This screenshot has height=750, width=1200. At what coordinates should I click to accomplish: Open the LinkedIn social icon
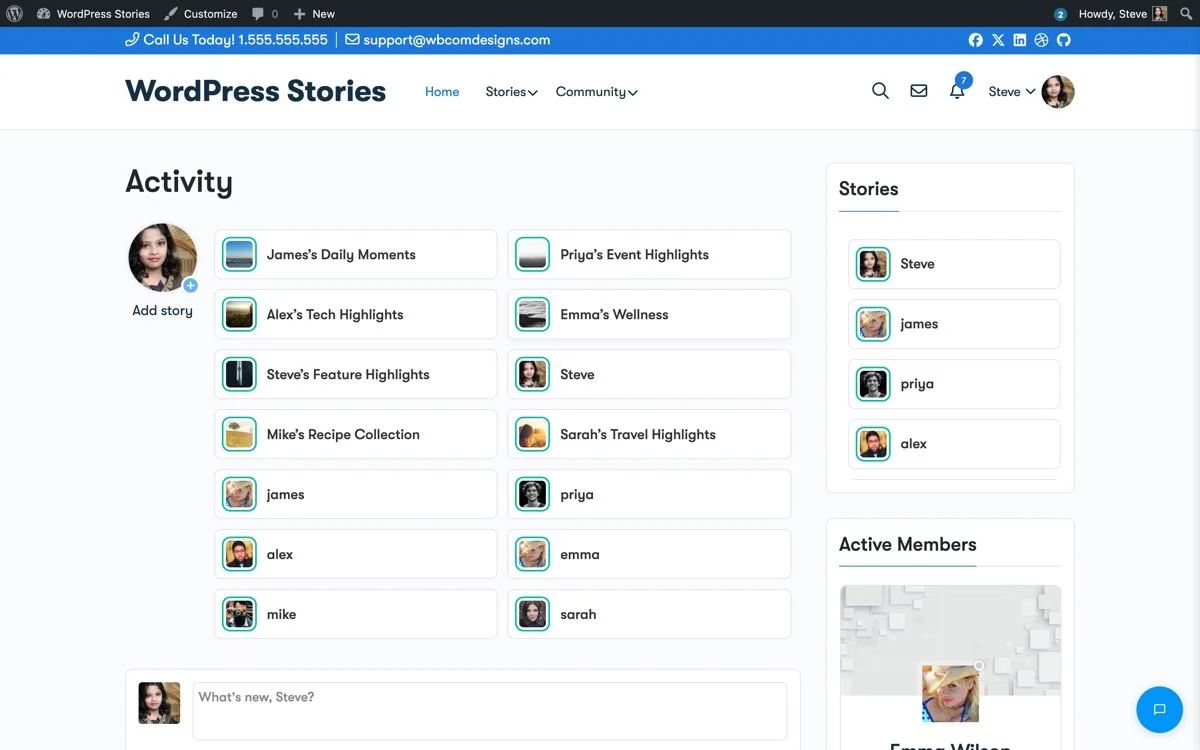point(1020,40)
